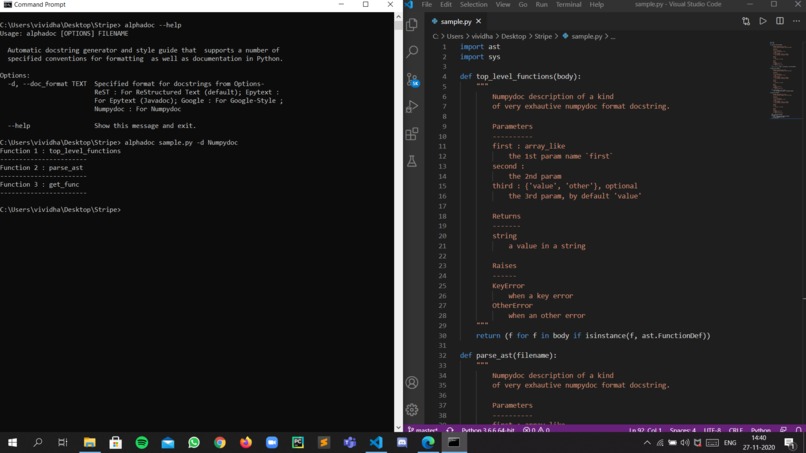Click Synchronize Changes icon in status bar
Screen dimensions: 806x453
pos(450,430)
